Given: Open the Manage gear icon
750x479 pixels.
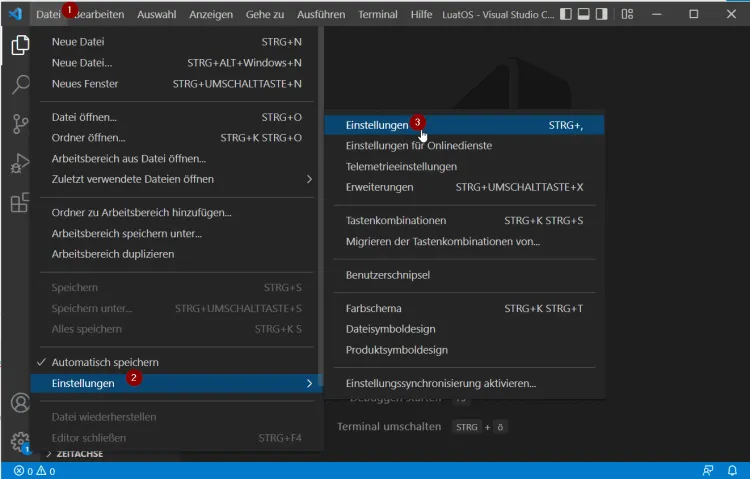Looking at the screenshot, I should 20,442.
